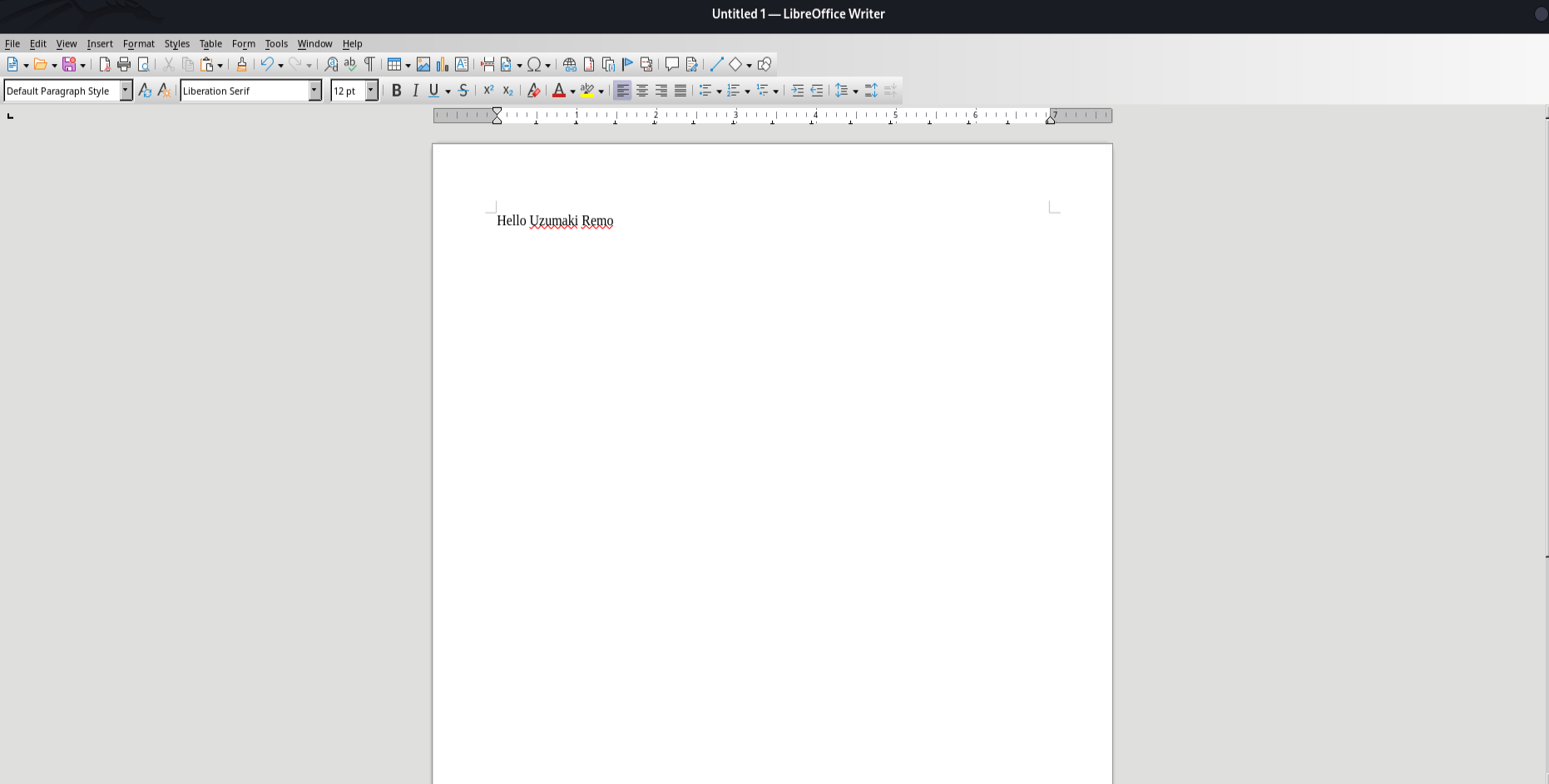Apply yellow highlighting color

coord(587,91)
